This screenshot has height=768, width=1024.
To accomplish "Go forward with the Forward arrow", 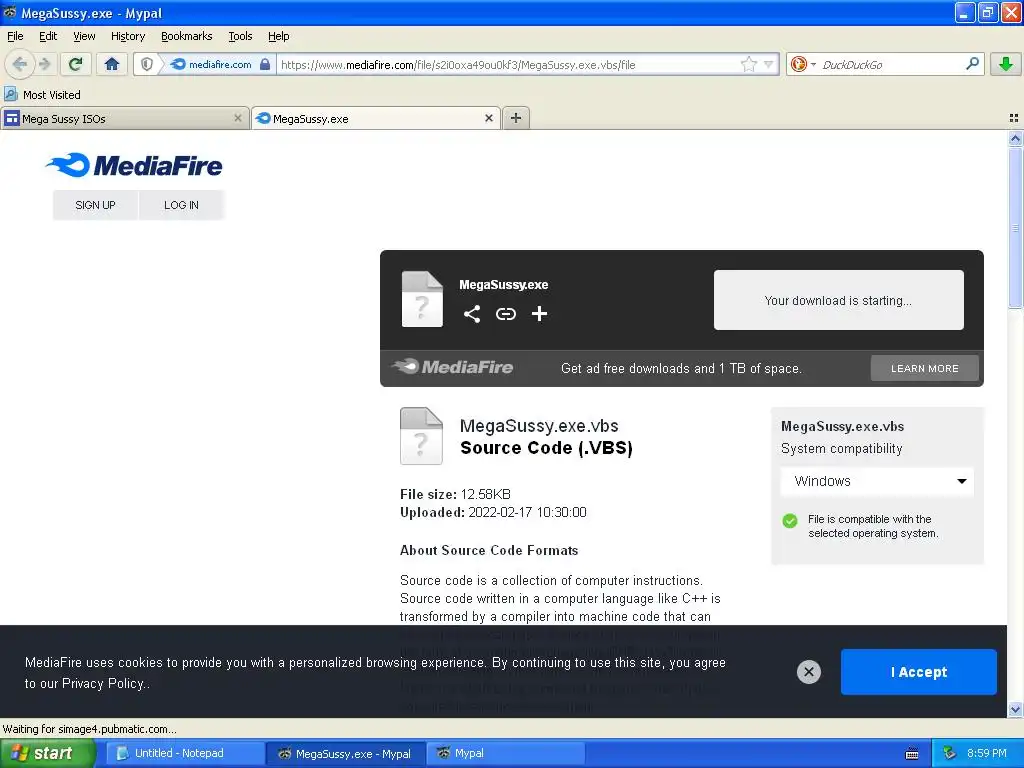I will (44, 64).
